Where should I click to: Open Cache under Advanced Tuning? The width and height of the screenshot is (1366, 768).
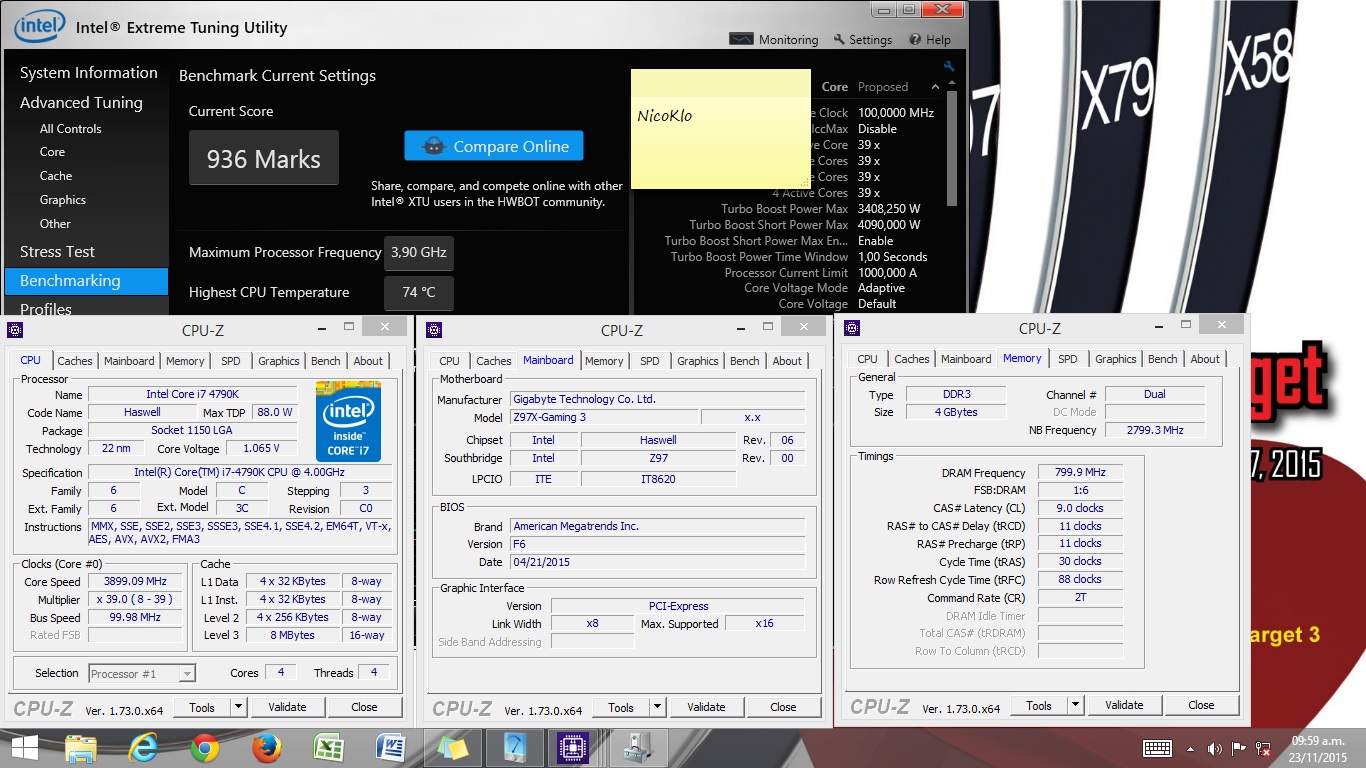point(56,176)
